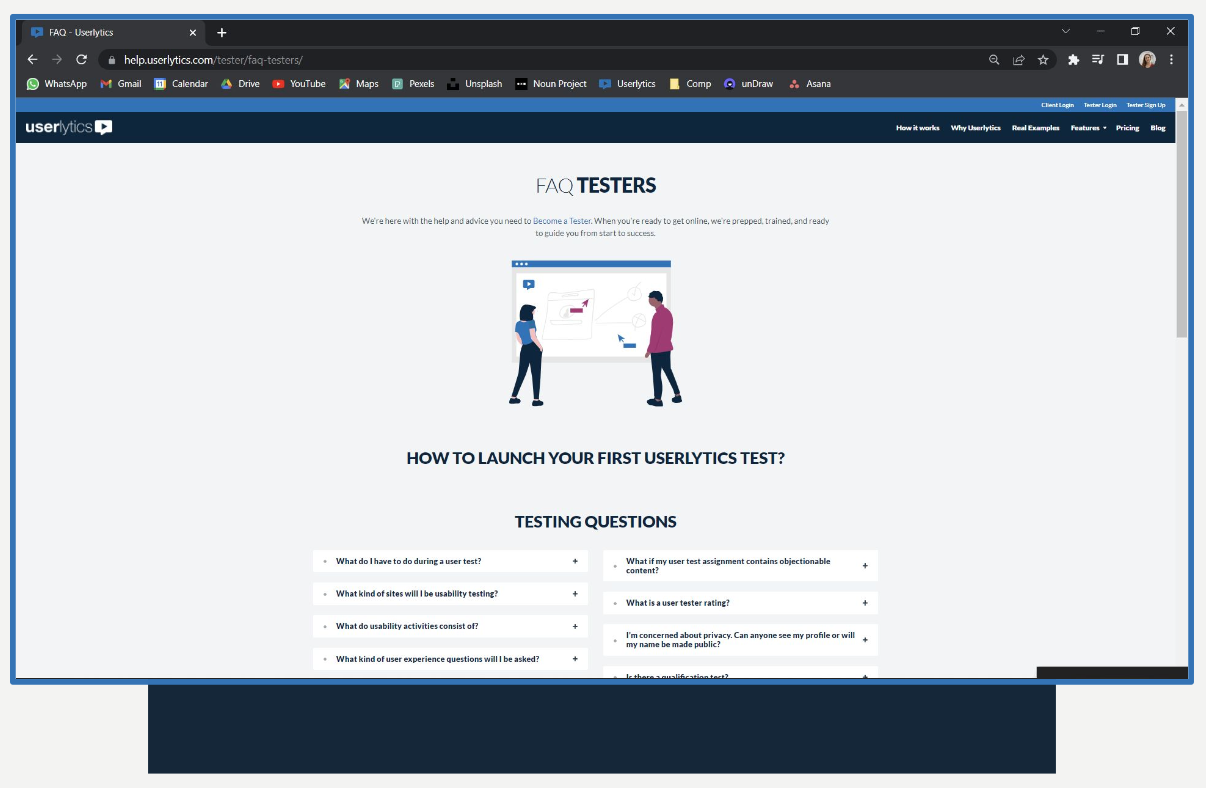Click the Userlytics logo in header

68,127
